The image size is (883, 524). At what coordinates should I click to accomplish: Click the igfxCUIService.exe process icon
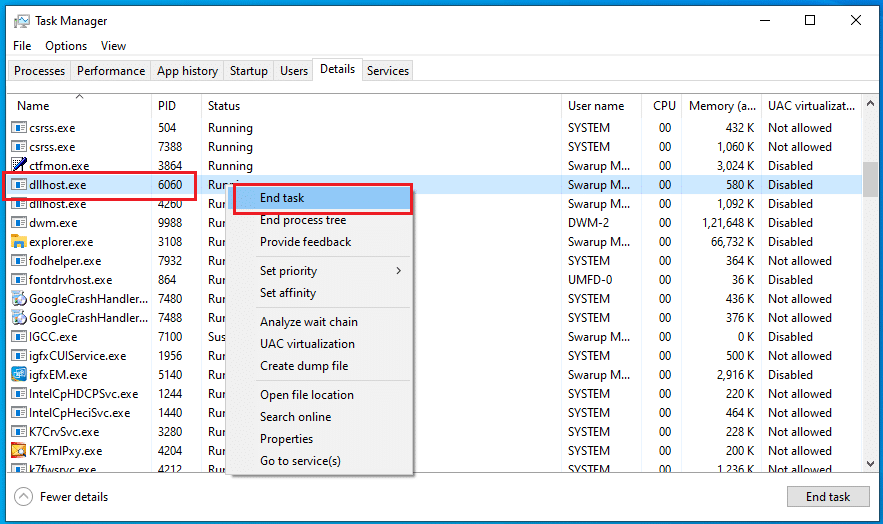pos(19,356)
